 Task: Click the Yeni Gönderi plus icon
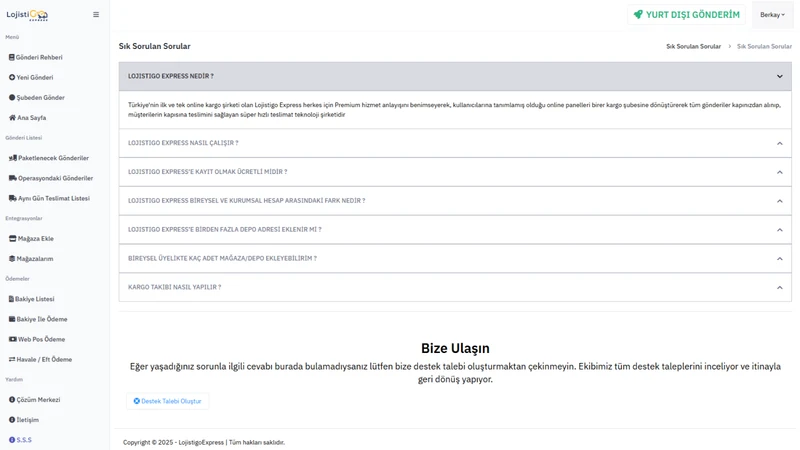point(12,78)
